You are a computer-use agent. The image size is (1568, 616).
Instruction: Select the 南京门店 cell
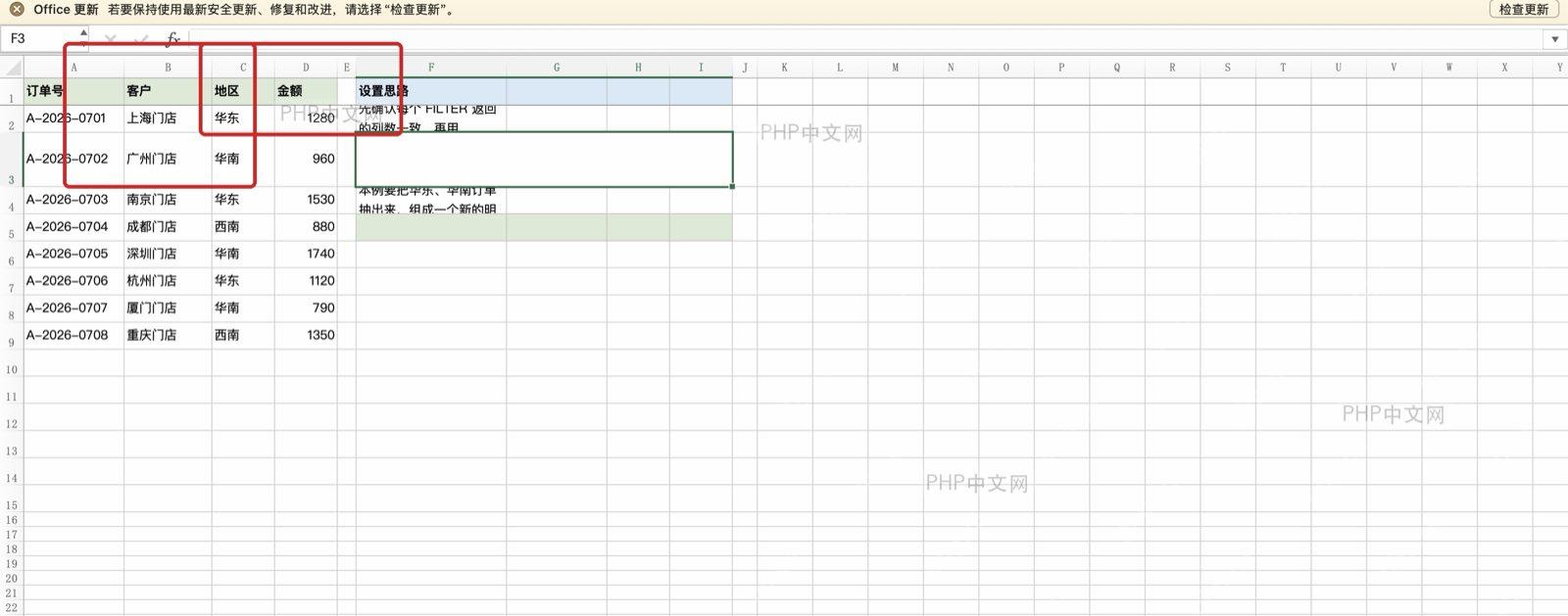click(x=168, y=200)
